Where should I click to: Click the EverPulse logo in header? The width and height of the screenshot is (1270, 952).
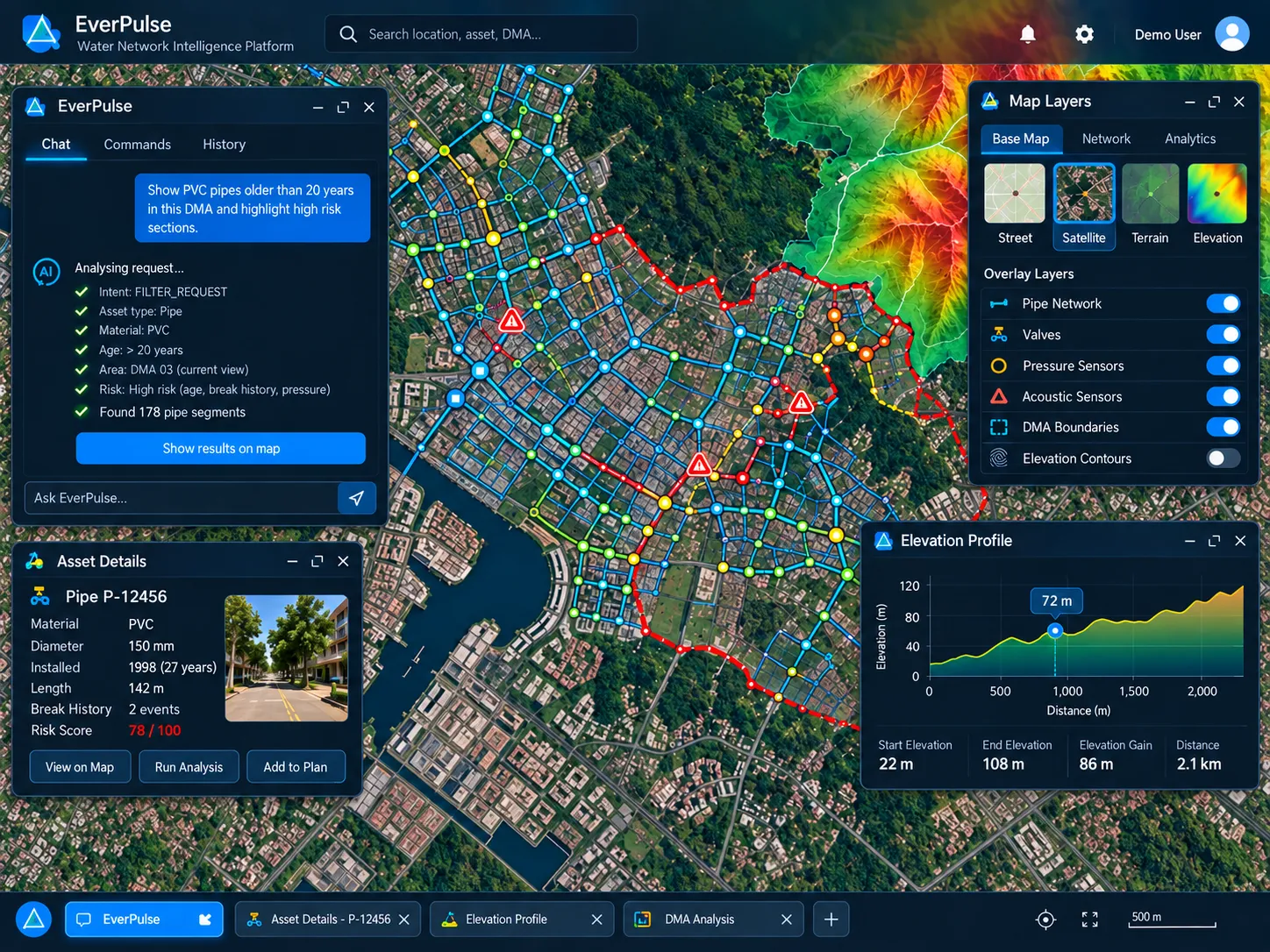point(40,33)
